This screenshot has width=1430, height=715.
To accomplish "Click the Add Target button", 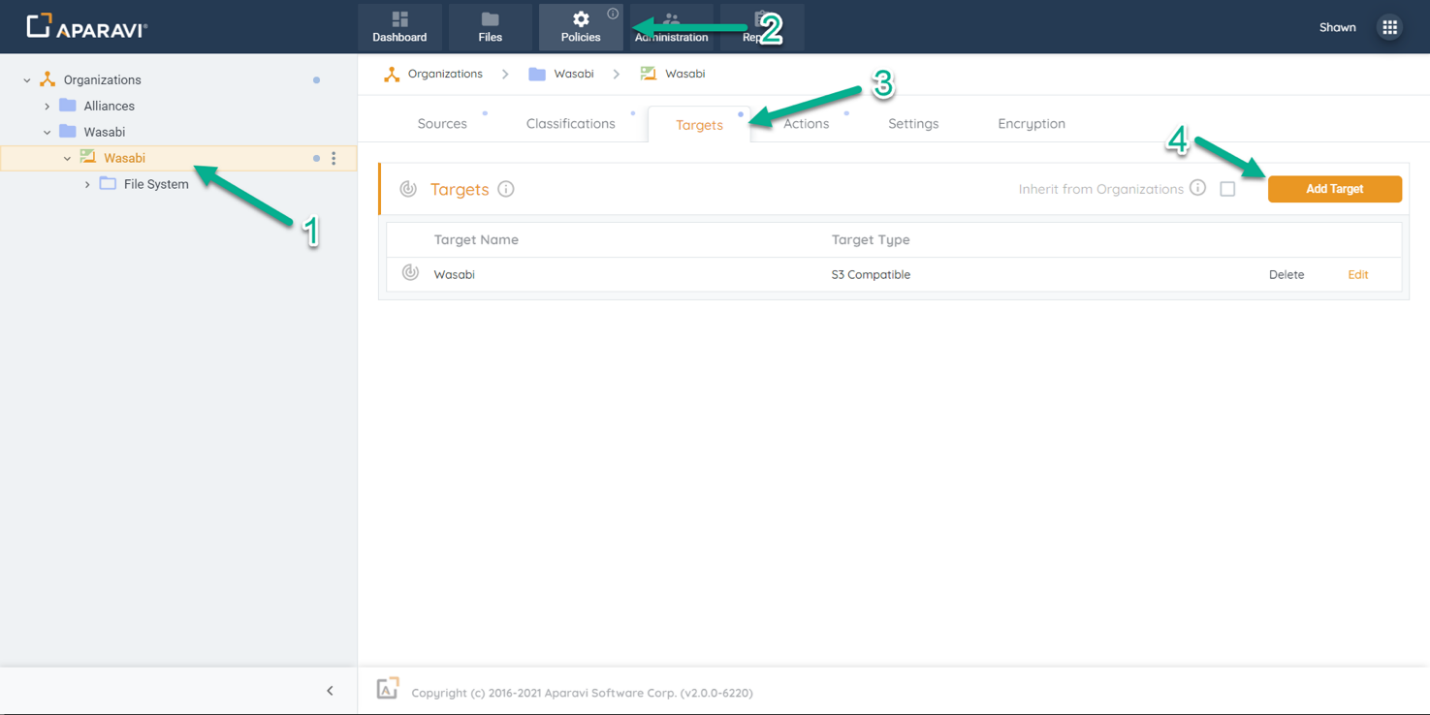I will [x=1335, y=189].
